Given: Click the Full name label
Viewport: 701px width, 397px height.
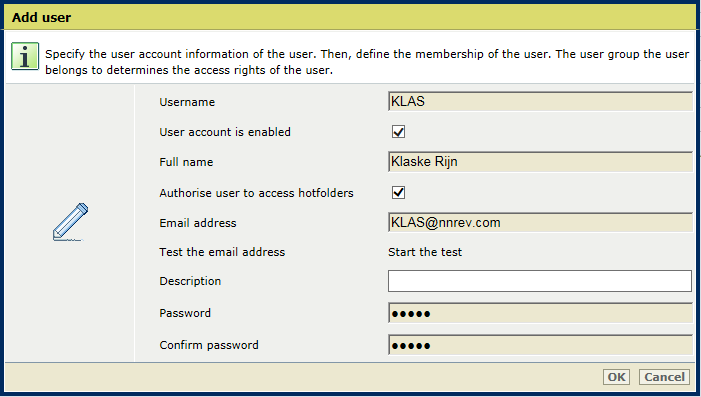Looking at the screenshot, I should (x=186, y=162).
